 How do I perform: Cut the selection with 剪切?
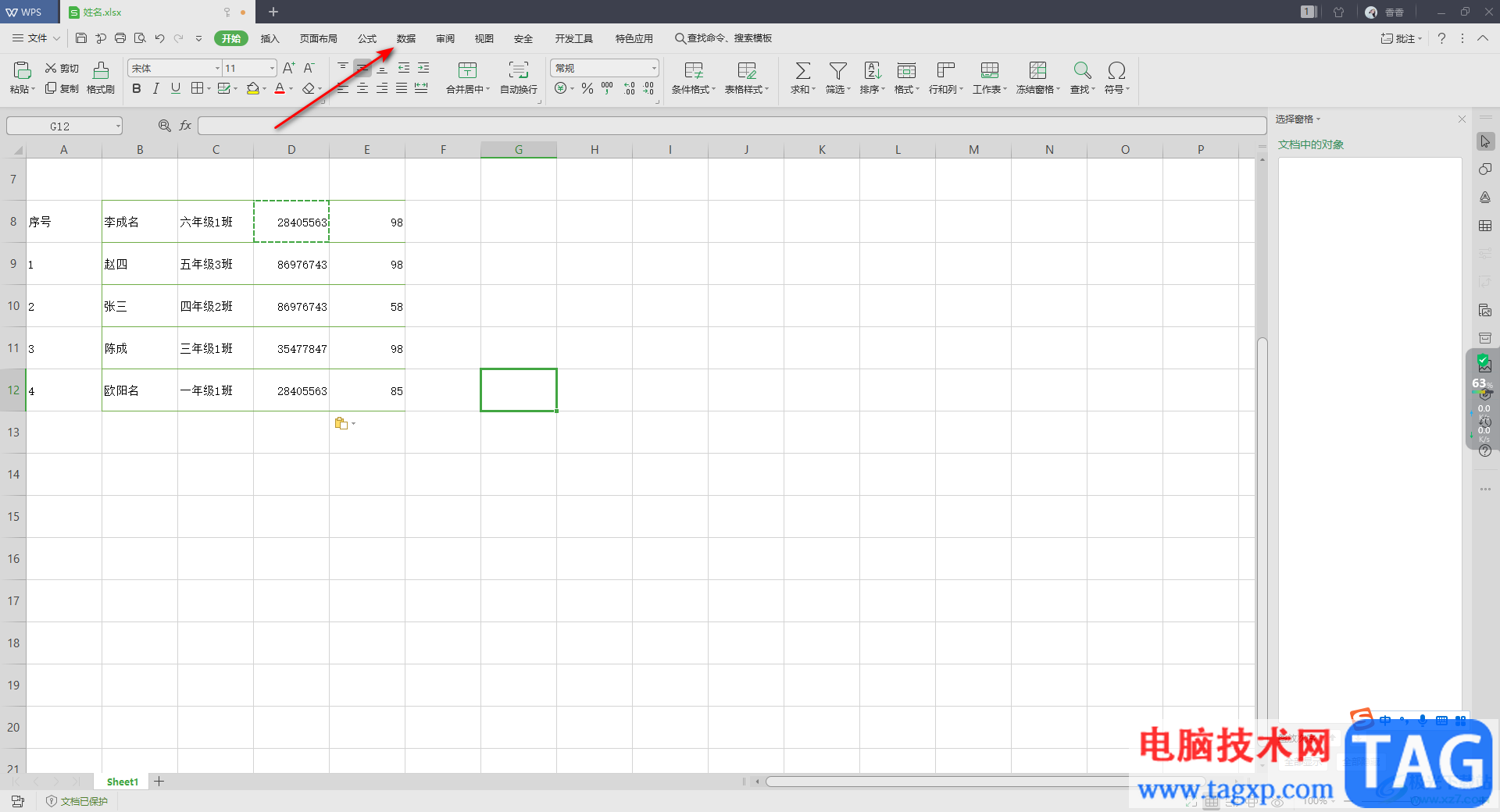point(62,69)
